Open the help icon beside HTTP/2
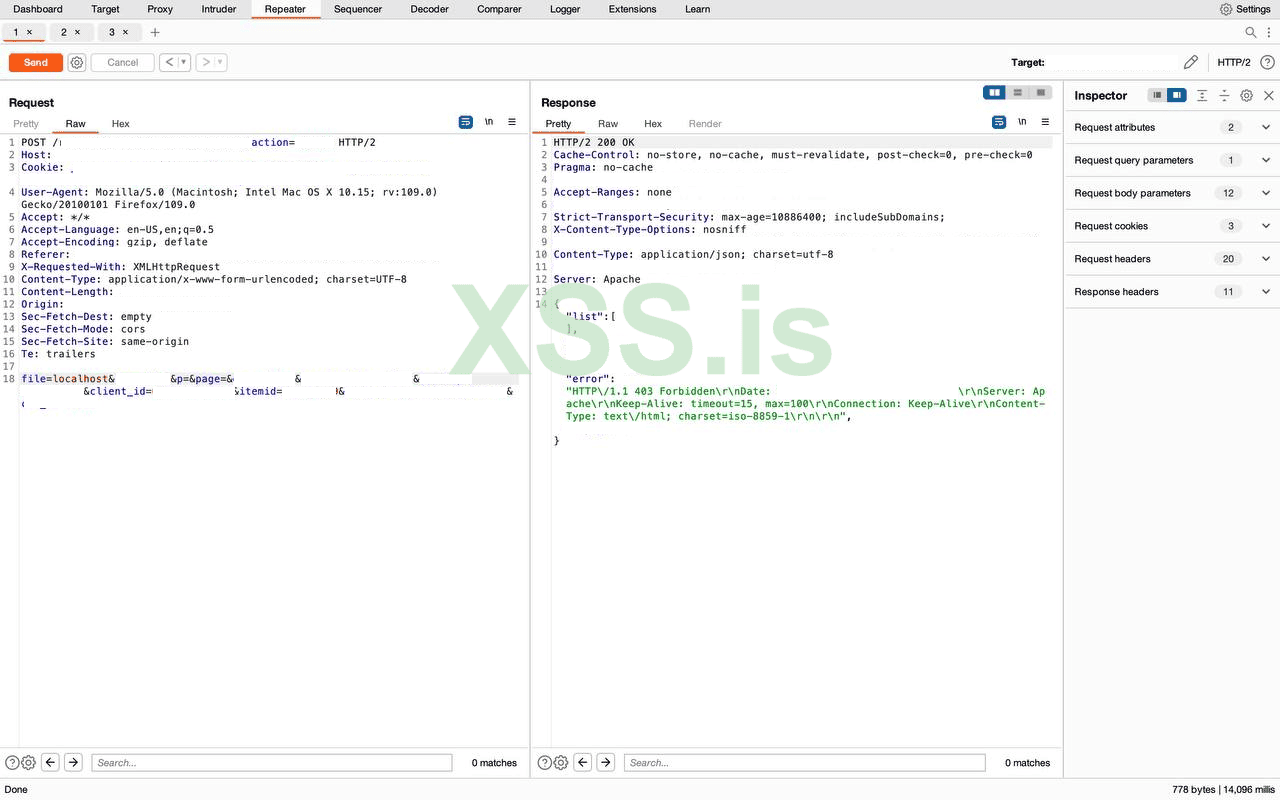The width and height of the screenshot is (1280, 800). [x=1267, y=62]
